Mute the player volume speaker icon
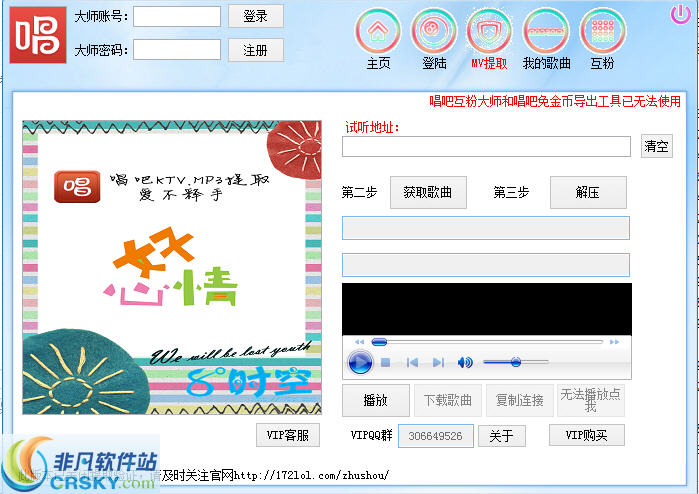Screen dimensions: 699x494 click(x=465, y=362)
